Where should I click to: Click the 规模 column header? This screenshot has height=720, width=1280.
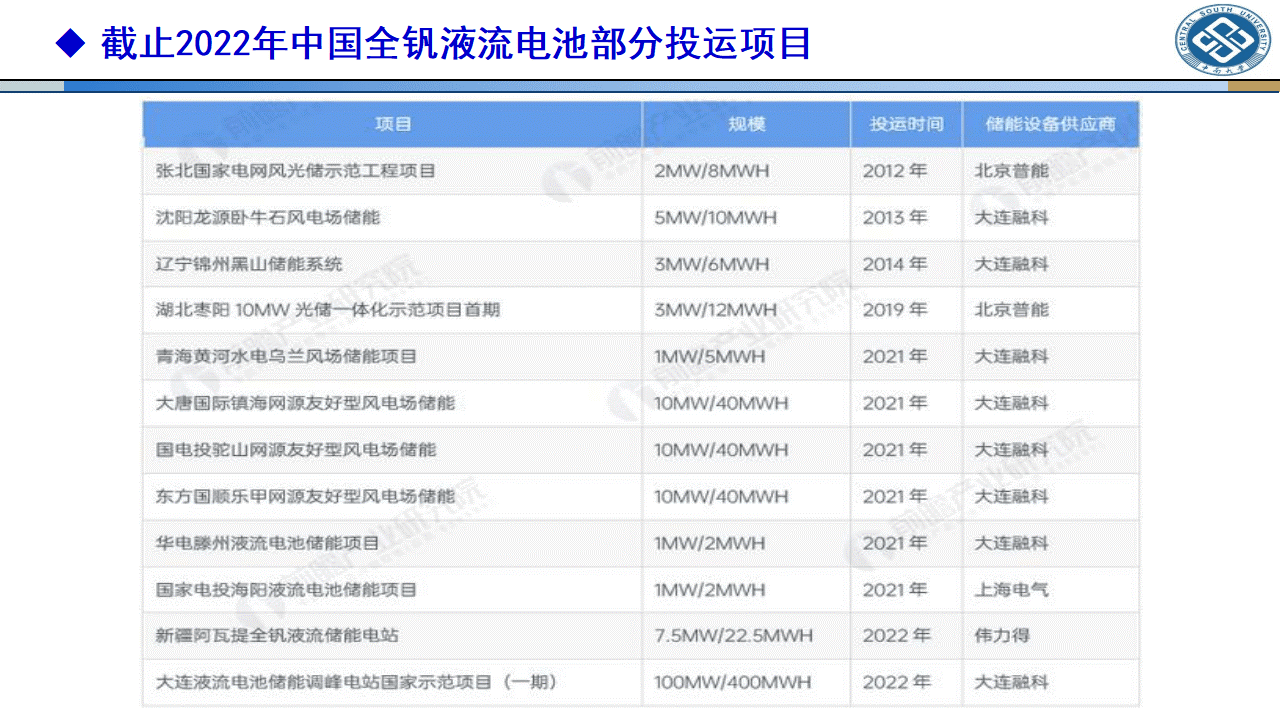(x=745, y=124)
